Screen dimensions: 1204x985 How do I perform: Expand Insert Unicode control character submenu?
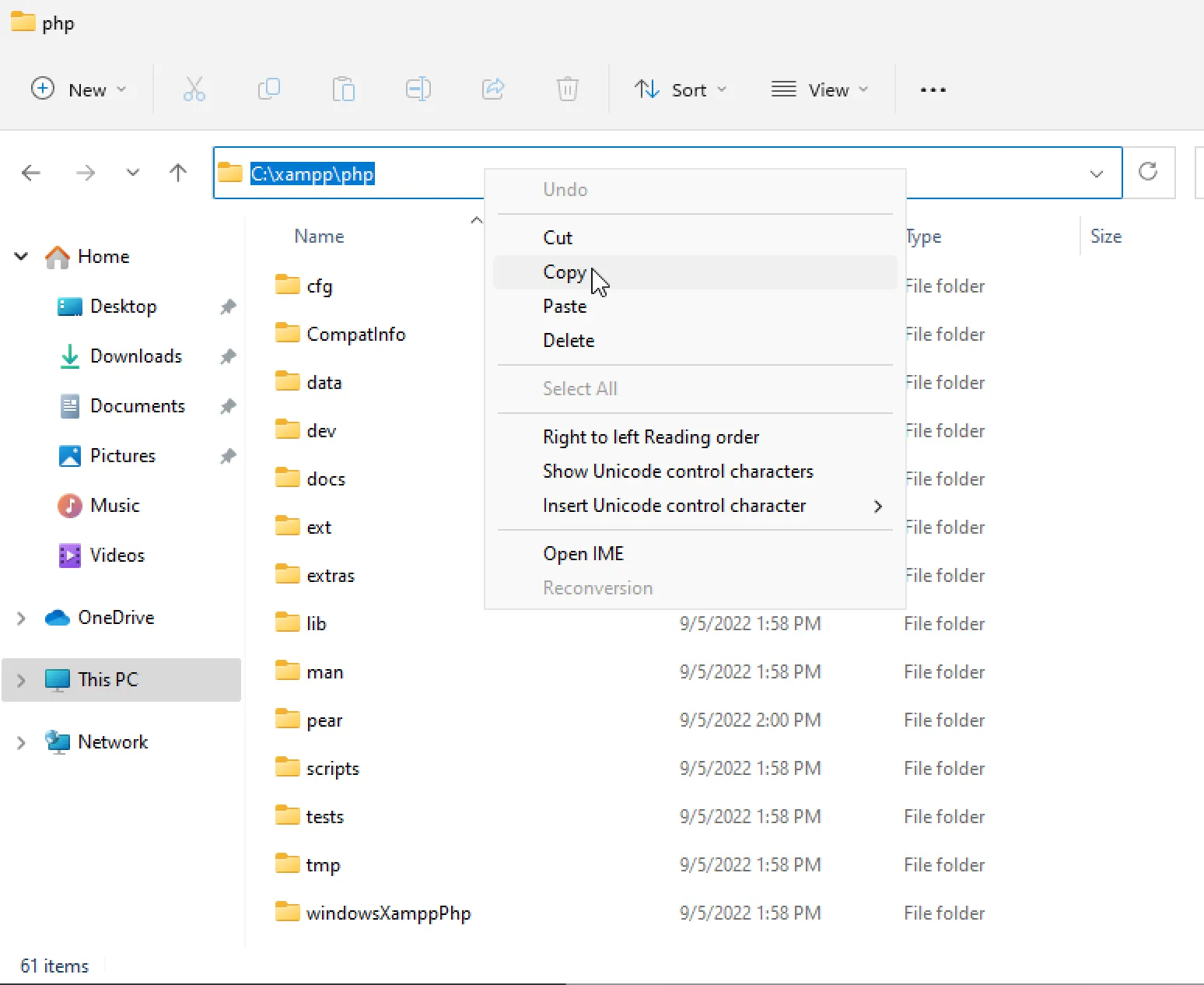[695, 506]
